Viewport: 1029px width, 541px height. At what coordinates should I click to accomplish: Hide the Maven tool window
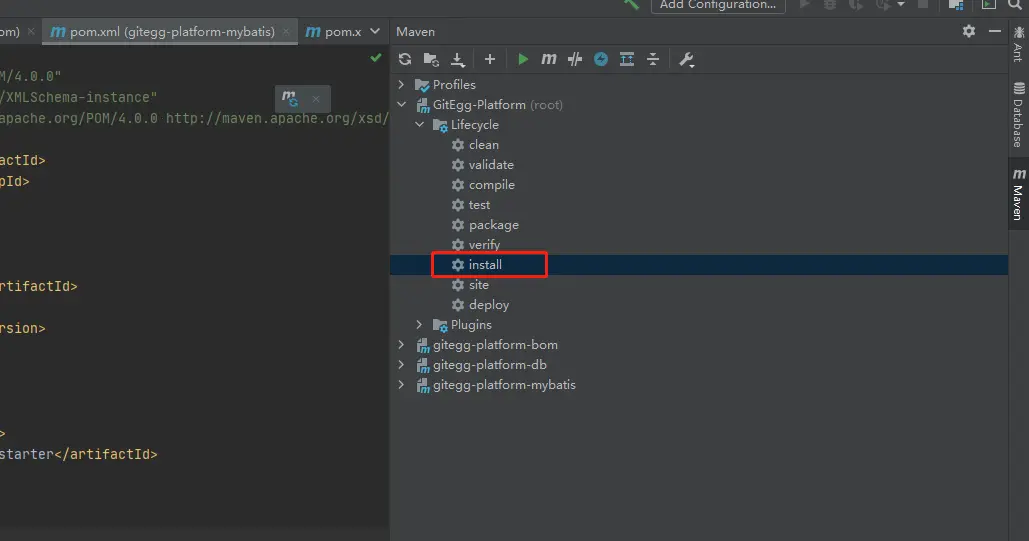[995, 31]
